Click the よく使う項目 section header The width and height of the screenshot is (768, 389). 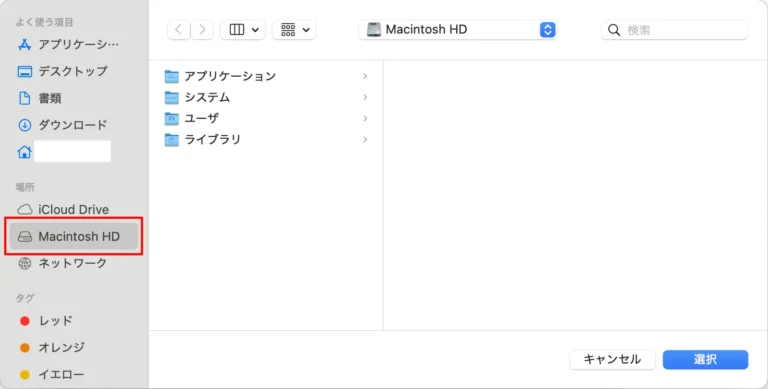click(x=45, y=23)
